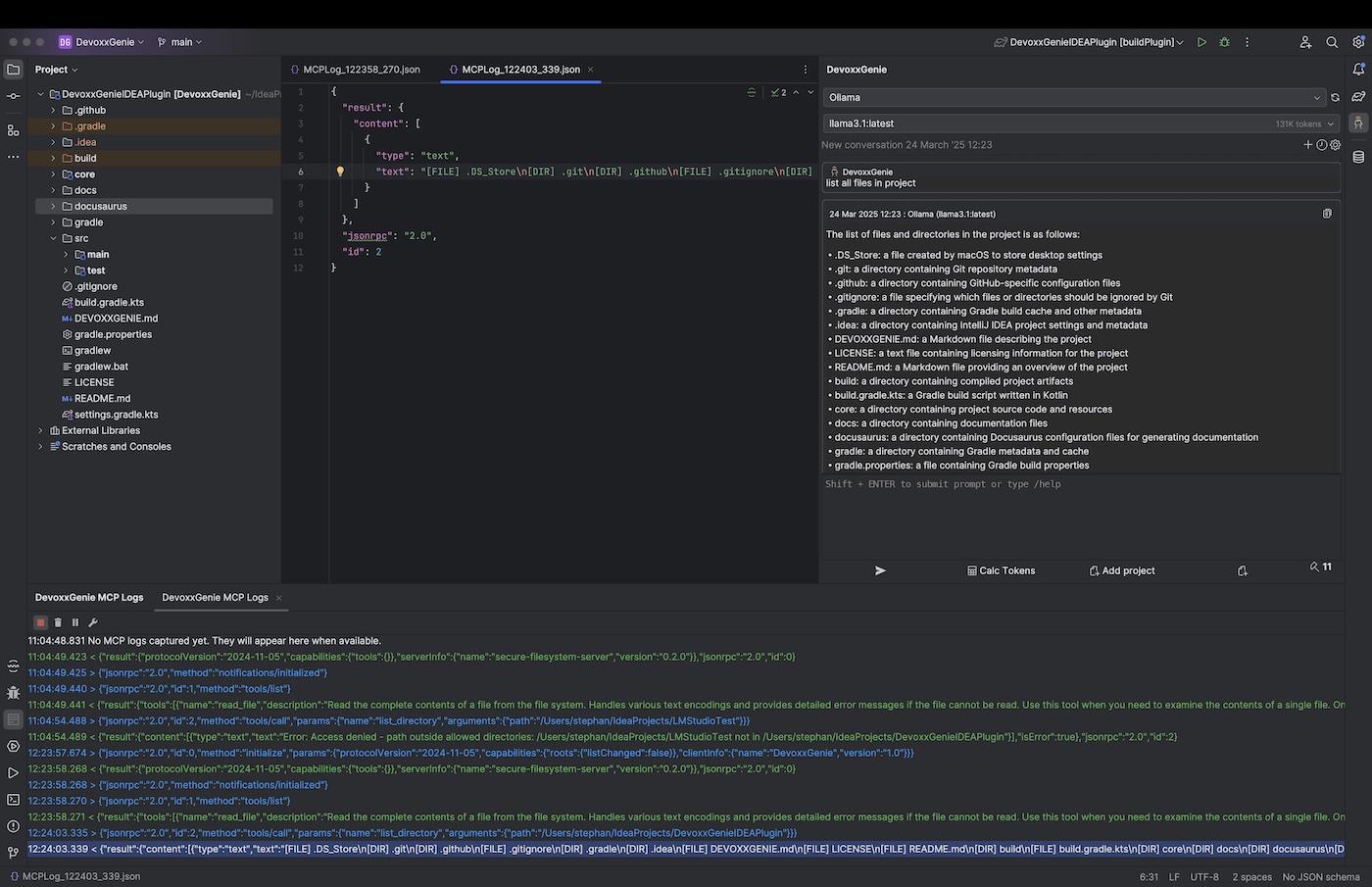Viewport: 1372px width, 887px height.
Task: Click Add project button
Action: (1122, 570)
